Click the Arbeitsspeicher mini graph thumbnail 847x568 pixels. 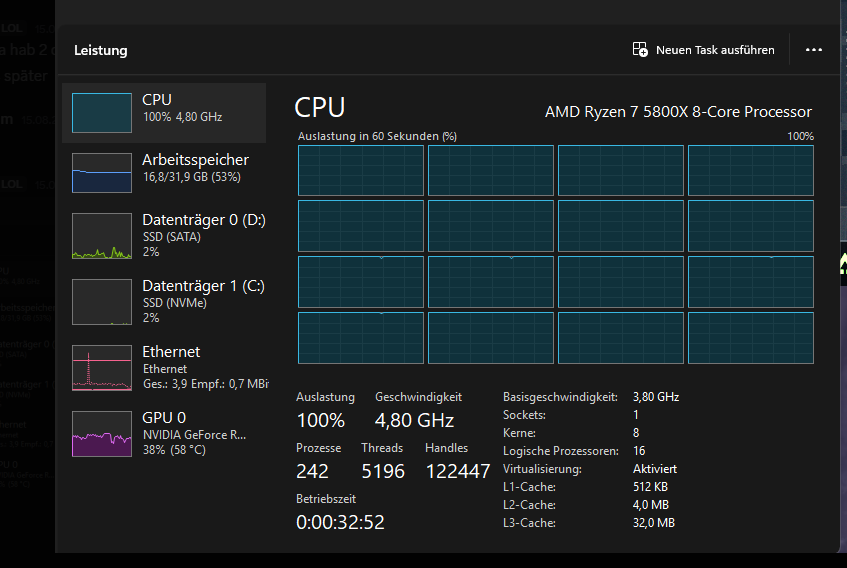(x=102, y=173)
